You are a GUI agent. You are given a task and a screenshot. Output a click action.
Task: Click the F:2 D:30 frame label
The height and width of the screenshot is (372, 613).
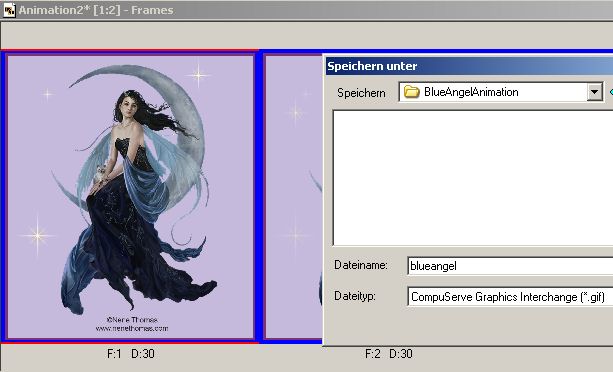click(389, 354)
